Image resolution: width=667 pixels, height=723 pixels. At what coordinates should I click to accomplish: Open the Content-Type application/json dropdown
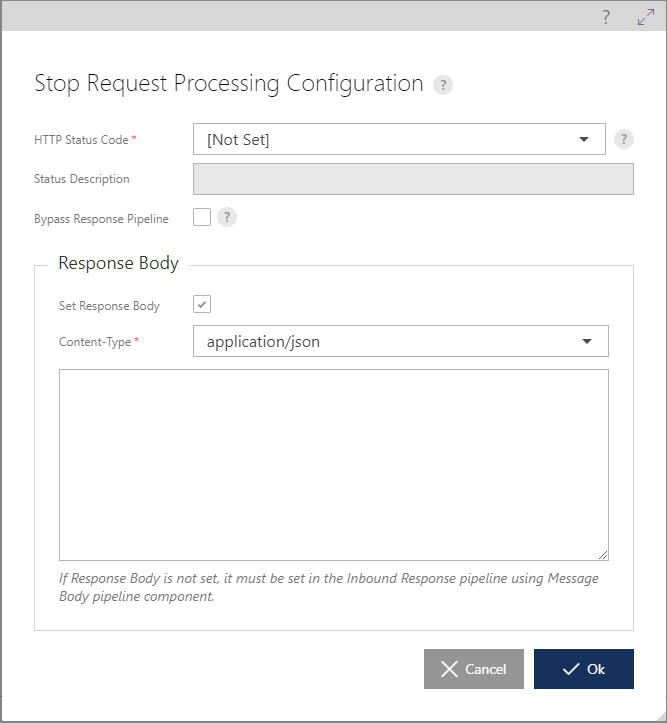click(401, 341)
